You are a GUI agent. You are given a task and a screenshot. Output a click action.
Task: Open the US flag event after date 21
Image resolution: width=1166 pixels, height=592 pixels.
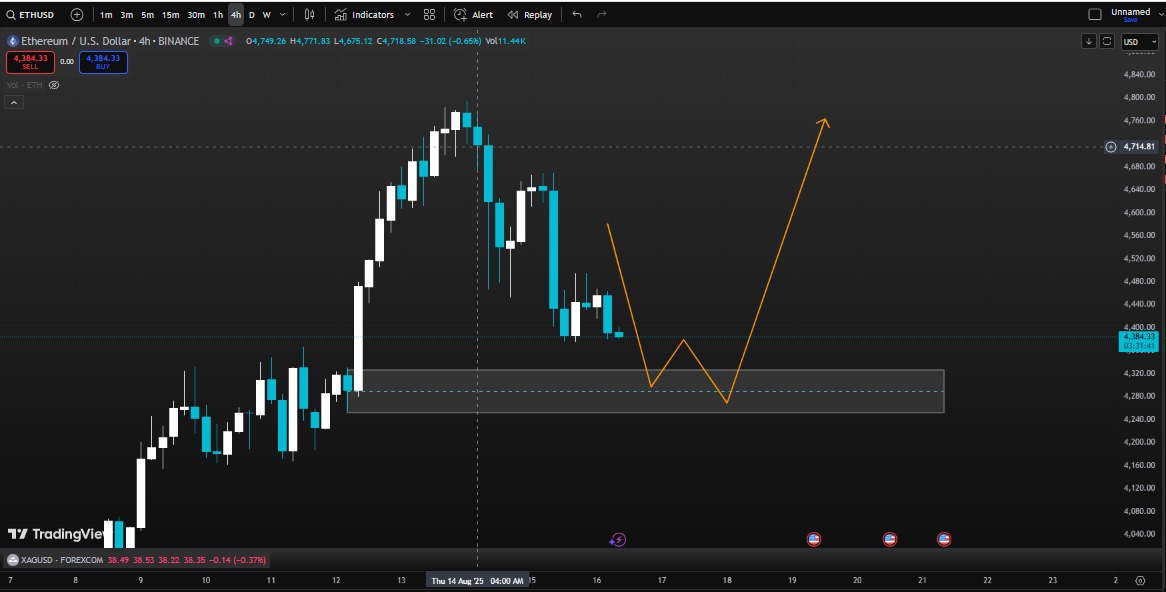[944, 539]
